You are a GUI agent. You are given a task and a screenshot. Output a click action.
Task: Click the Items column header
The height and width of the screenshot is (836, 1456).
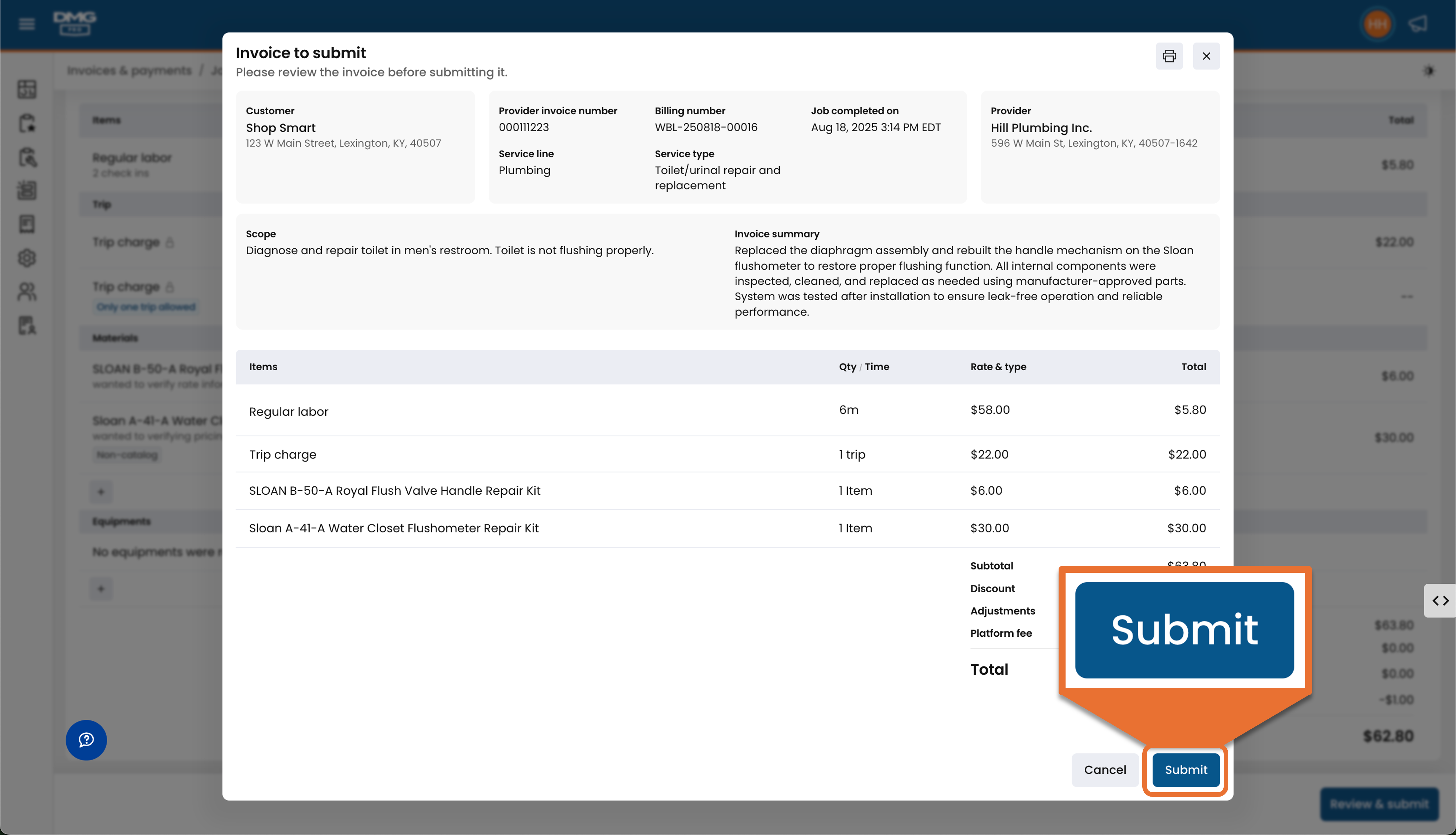263,367
